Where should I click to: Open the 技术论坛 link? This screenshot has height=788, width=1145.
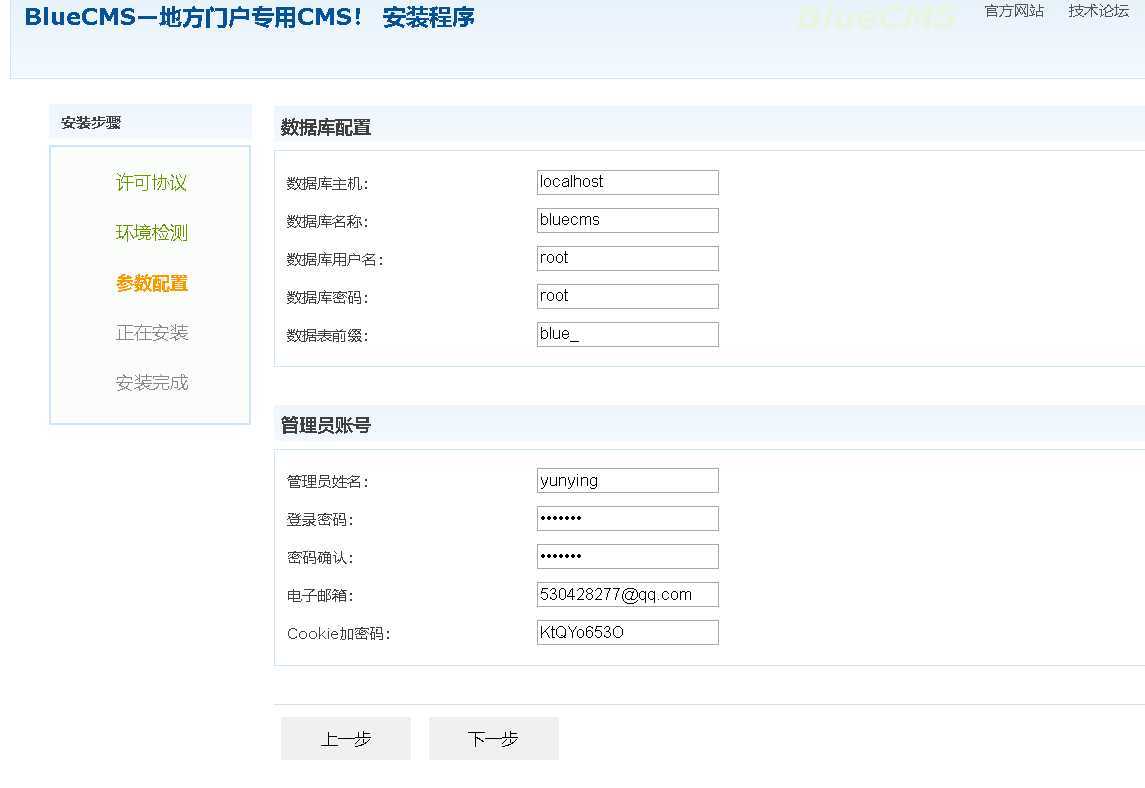pos(1098,11)
